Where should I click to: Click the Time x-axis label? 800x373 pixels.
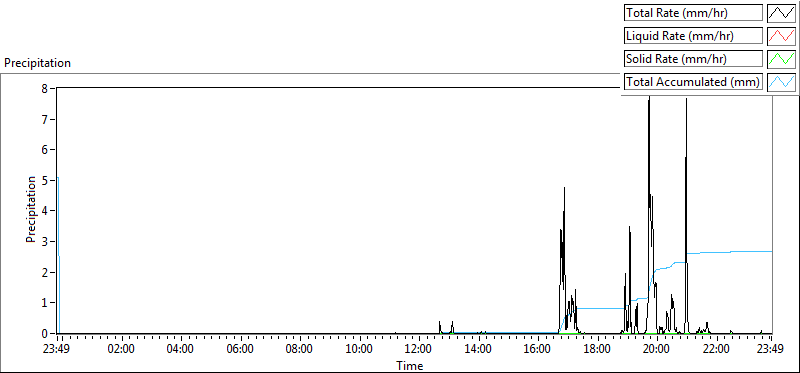(410, 365)
